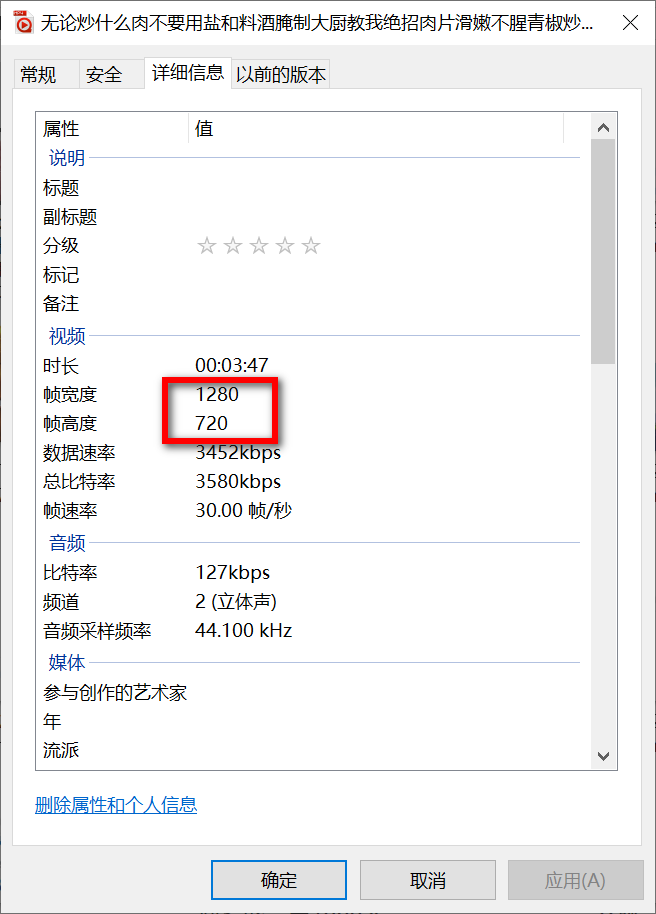
Task: Click the 帧高度 property label
Action: tap(70, 424)
